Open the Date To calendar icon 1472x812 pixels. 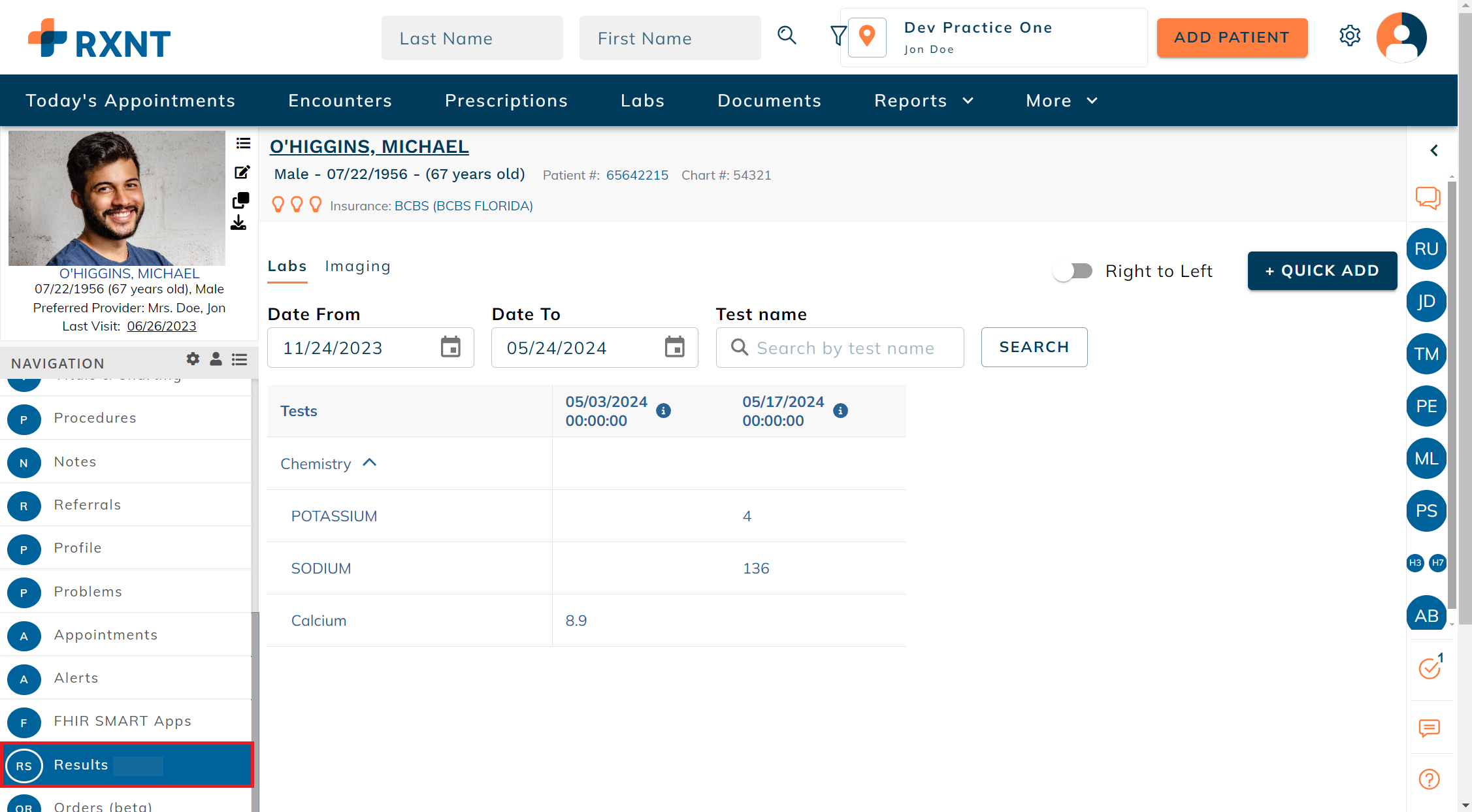tap(674, 347)
